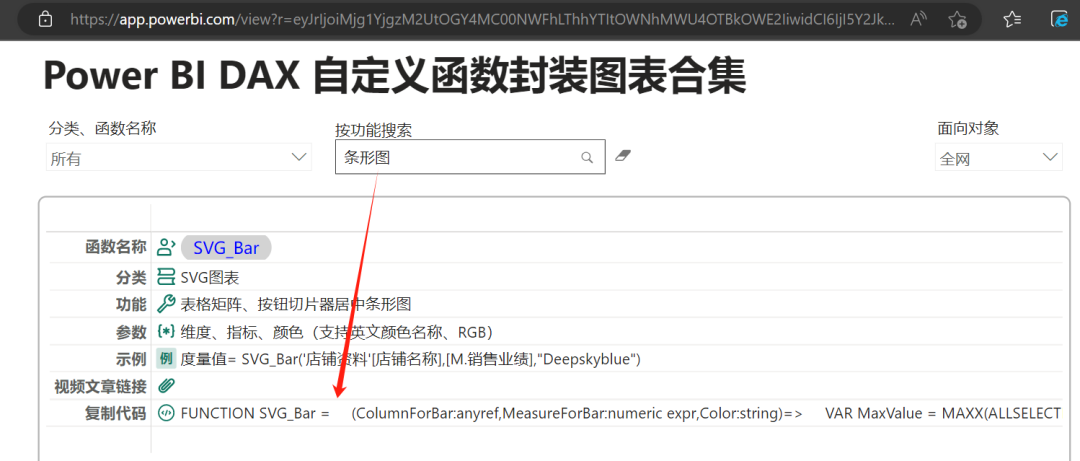Open the paperclip link in 视频文章链接 row
Image resolution: width=1080 pixels, height=461 pixels.
(x=166, y=385)
